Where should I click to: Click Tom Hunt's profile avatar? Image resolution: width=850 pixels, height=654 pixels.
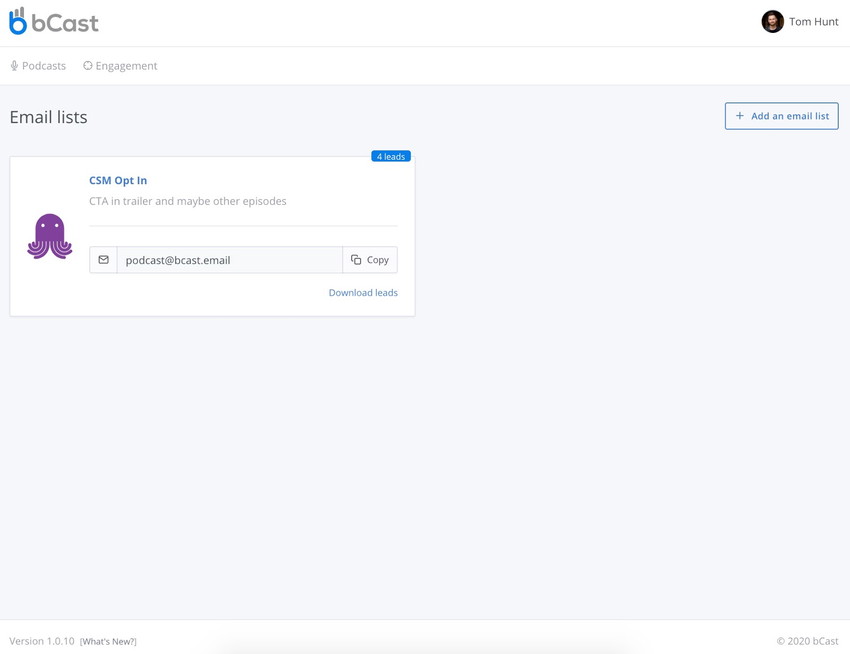click(x=772, y=21)
